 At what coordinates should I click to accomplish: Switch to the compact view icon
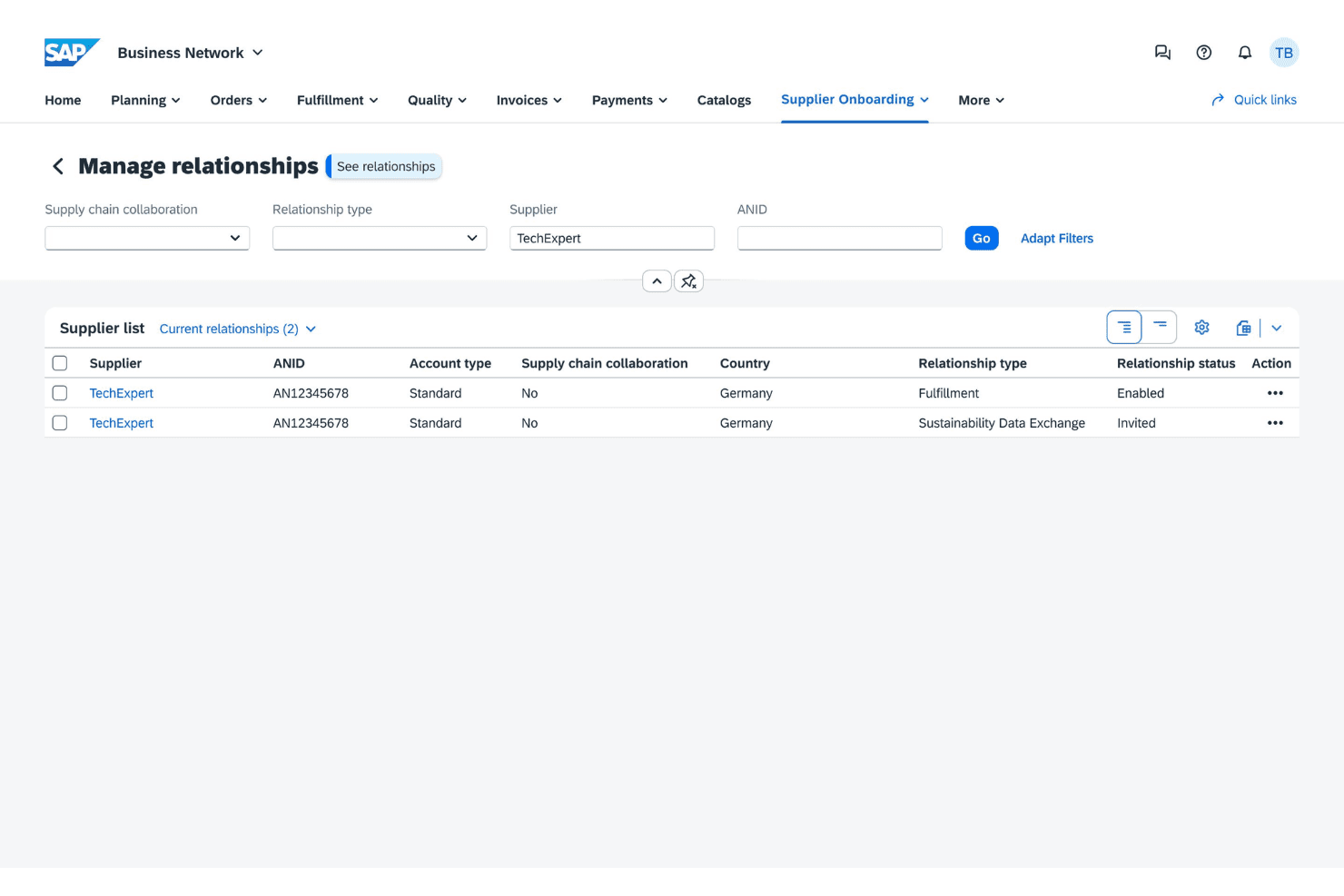(1160, 328)
